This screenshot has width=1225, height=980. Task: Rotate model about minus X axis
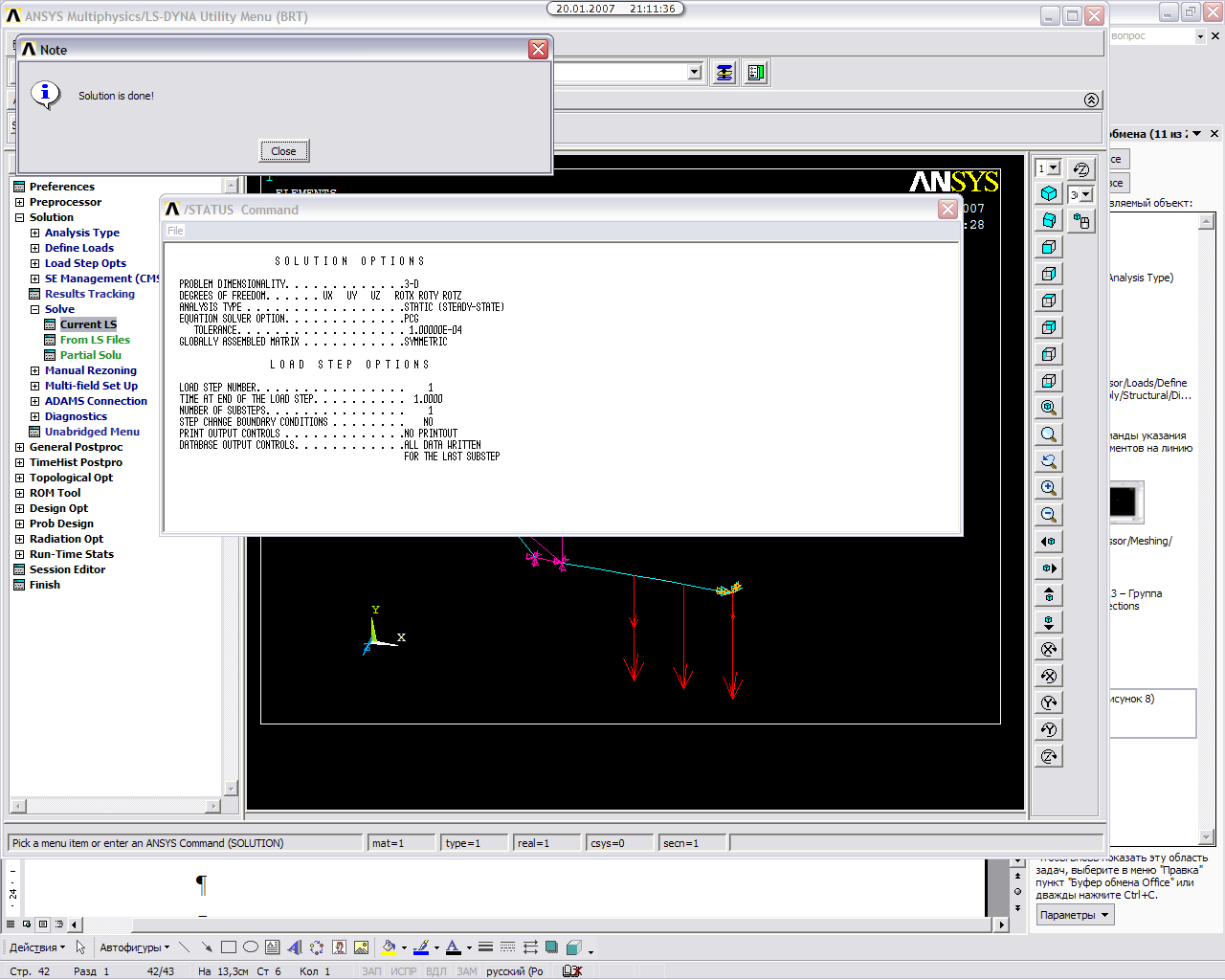coord(1049,649)
